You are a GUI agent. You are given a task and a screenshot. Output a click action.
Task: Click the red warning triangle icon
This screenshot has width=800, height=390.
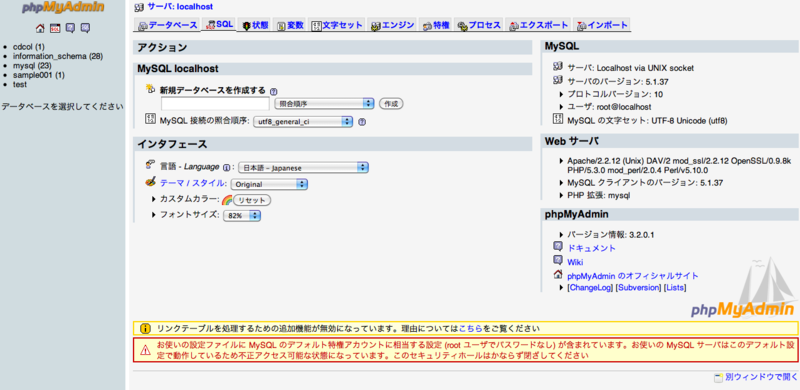145,350
